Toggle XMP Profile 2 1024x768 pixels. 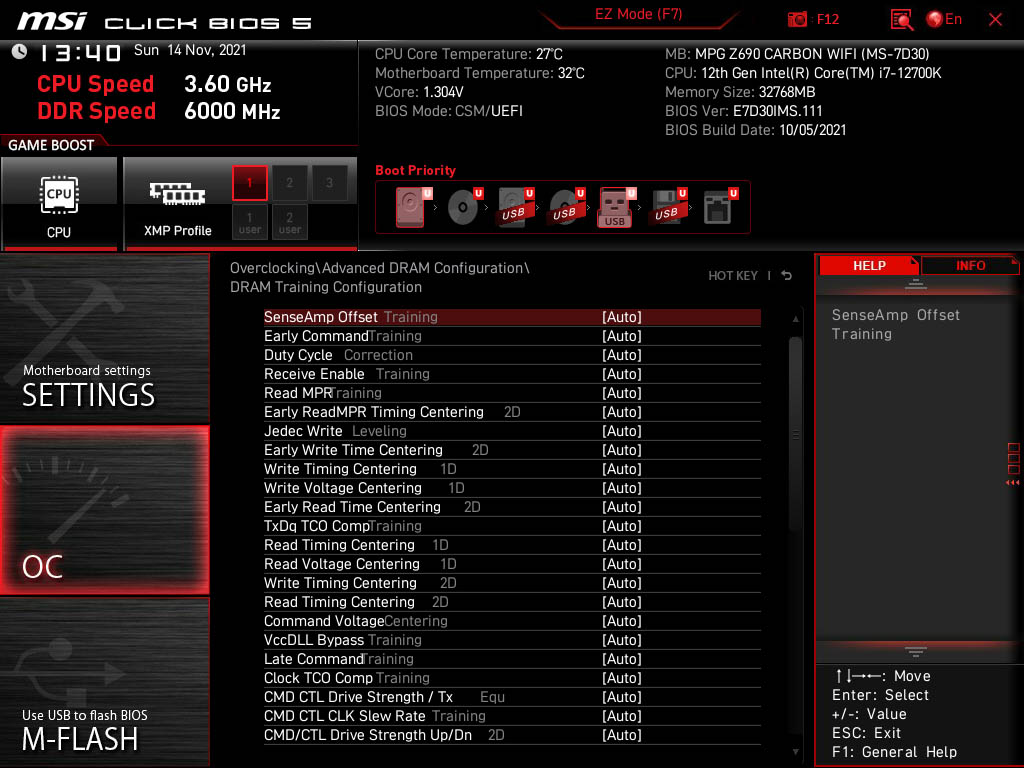tap(290, 183)
